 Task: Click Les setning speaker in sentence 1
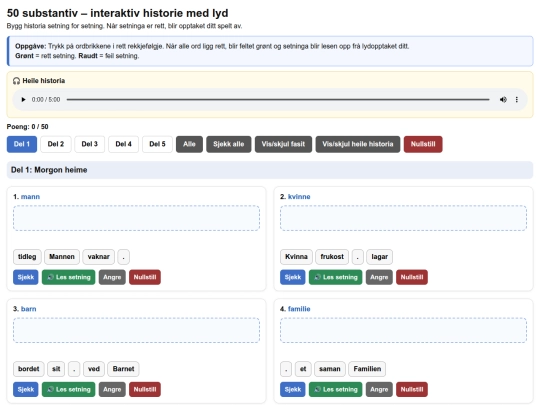point(69,277)
